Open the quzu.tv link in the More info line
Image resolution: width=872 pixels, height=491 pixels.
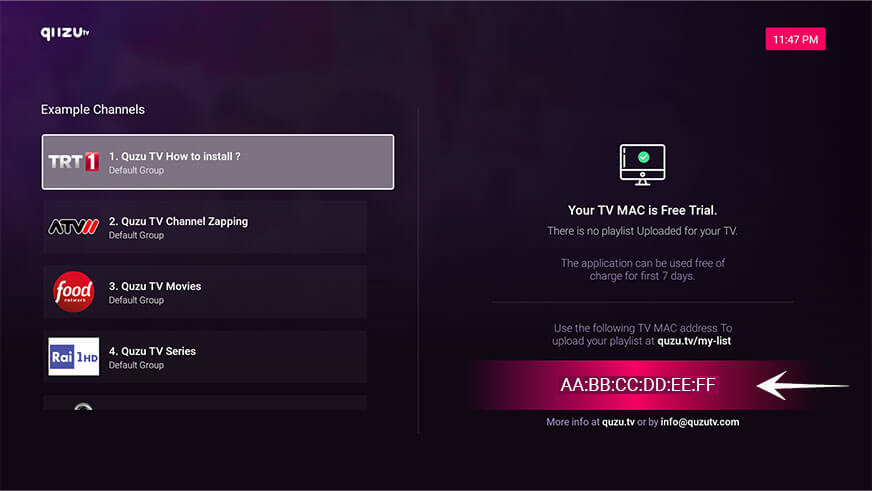point(616,422)
